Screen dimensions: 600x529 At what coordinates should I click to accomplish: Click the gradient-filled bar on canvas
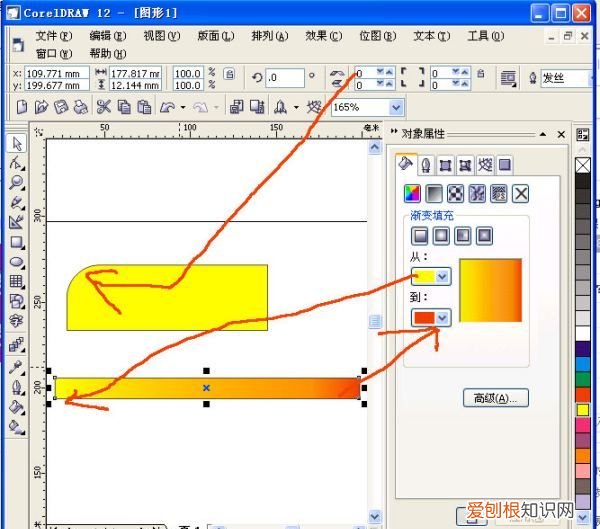click(207, 388)
